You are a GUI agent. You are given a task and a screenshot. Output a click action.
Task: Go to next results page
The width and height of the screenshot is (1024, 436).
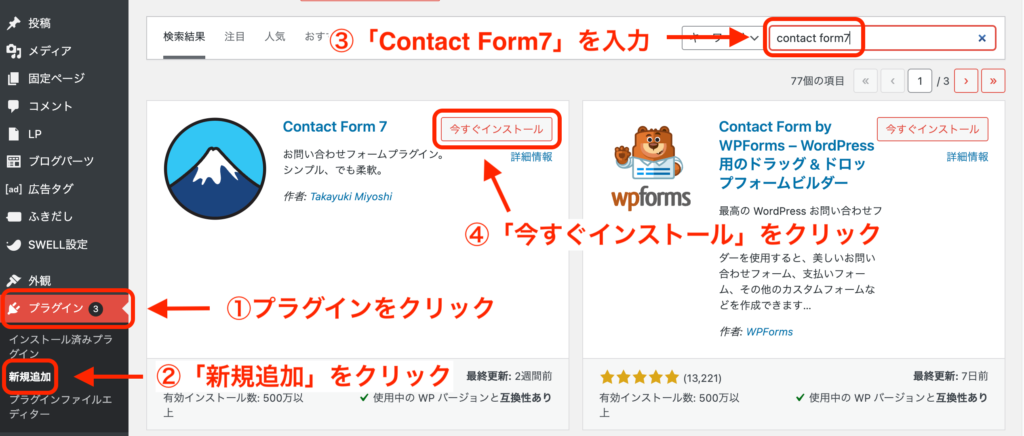965,82
